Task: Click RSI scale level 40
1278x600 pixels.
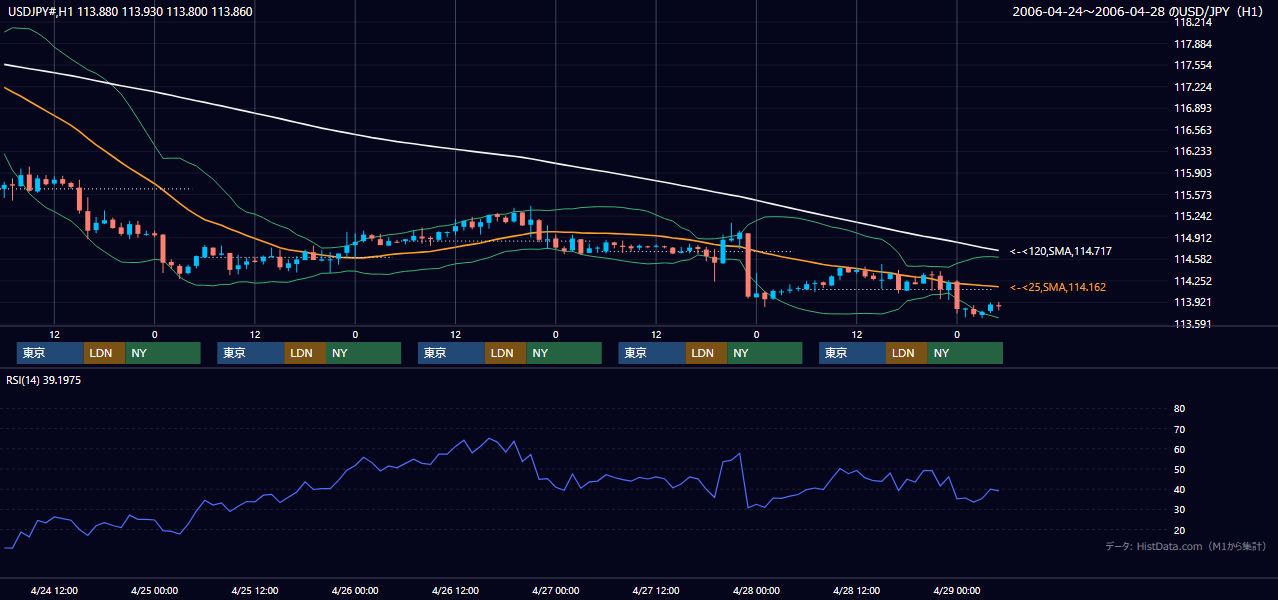Action: (x=1179, y=489)
